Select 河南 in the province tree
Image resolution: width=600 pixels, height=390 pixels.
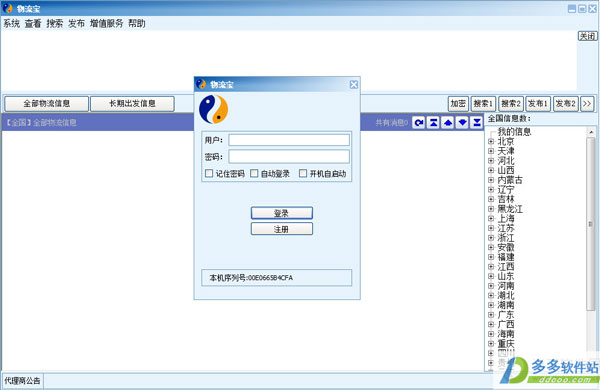pos(505,286)
